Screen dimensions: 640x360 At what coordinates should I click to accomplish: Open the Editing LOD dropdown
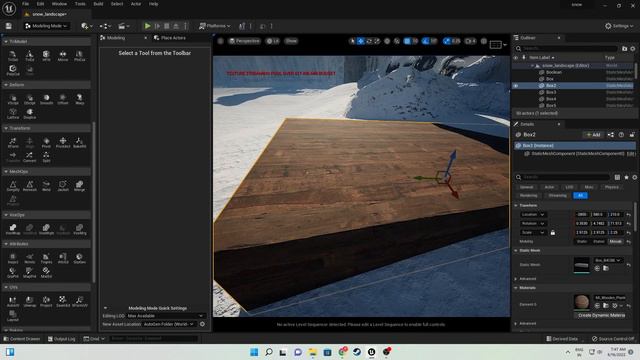[x=165, y=316]
